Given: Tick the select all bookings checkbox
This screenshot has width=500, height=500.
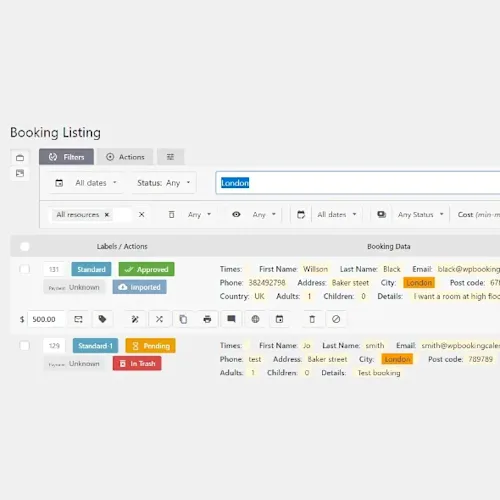Looking at the screenshot, I should pyautogui.click(x=25, y=247).
